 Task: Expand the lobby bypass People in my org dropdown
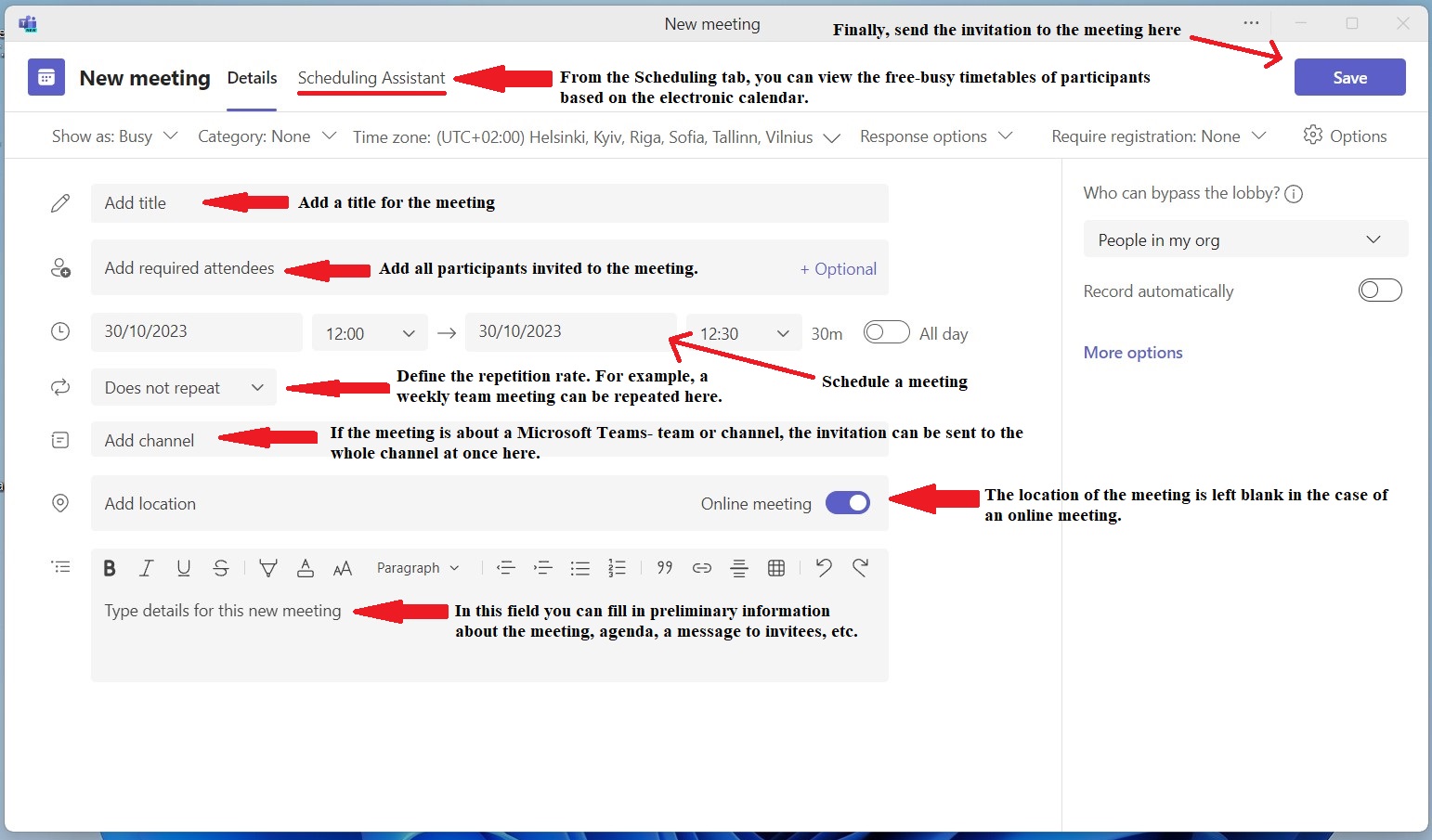(1244, 239)
